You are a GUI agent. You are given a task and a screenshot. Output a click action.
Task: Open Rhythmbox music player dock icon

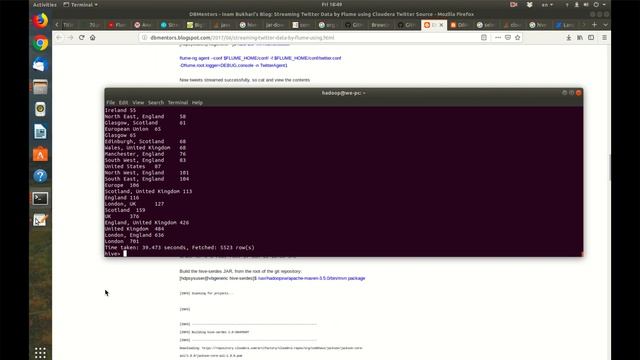[x=40, y=109]
